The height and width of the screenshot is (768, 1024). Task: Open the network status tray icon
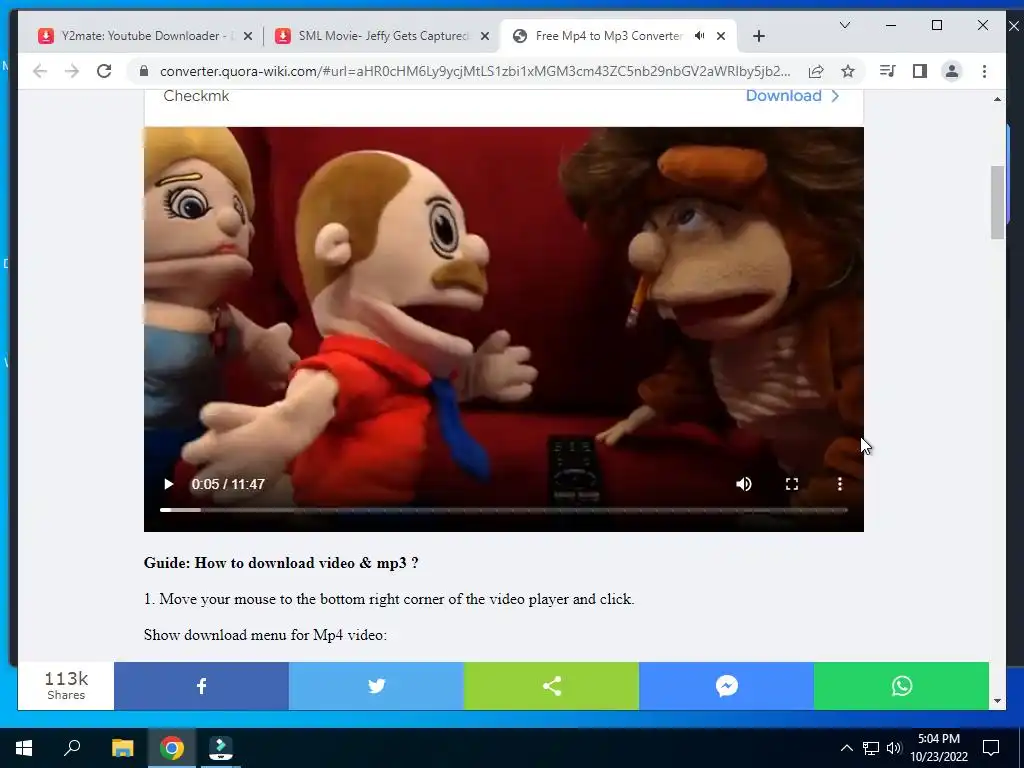(x=871, y=748)
